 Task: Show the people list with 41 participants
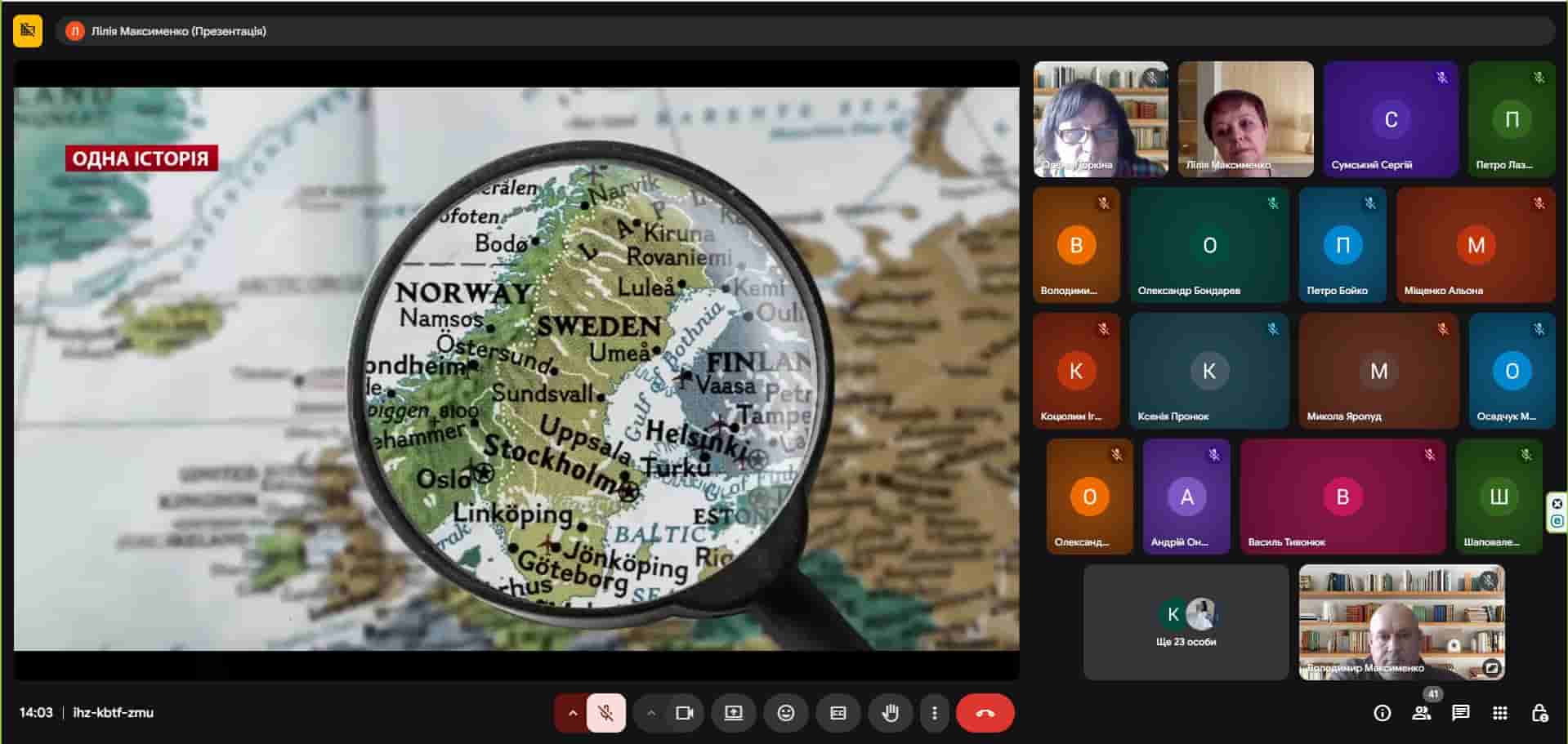1421,713
